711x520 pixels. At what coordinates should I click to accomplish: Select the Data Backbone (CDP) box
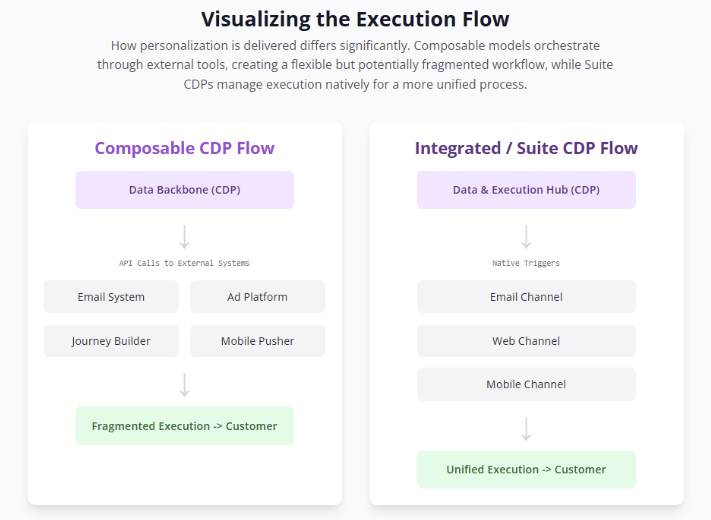pyautogui.click(x=184, y=190)
